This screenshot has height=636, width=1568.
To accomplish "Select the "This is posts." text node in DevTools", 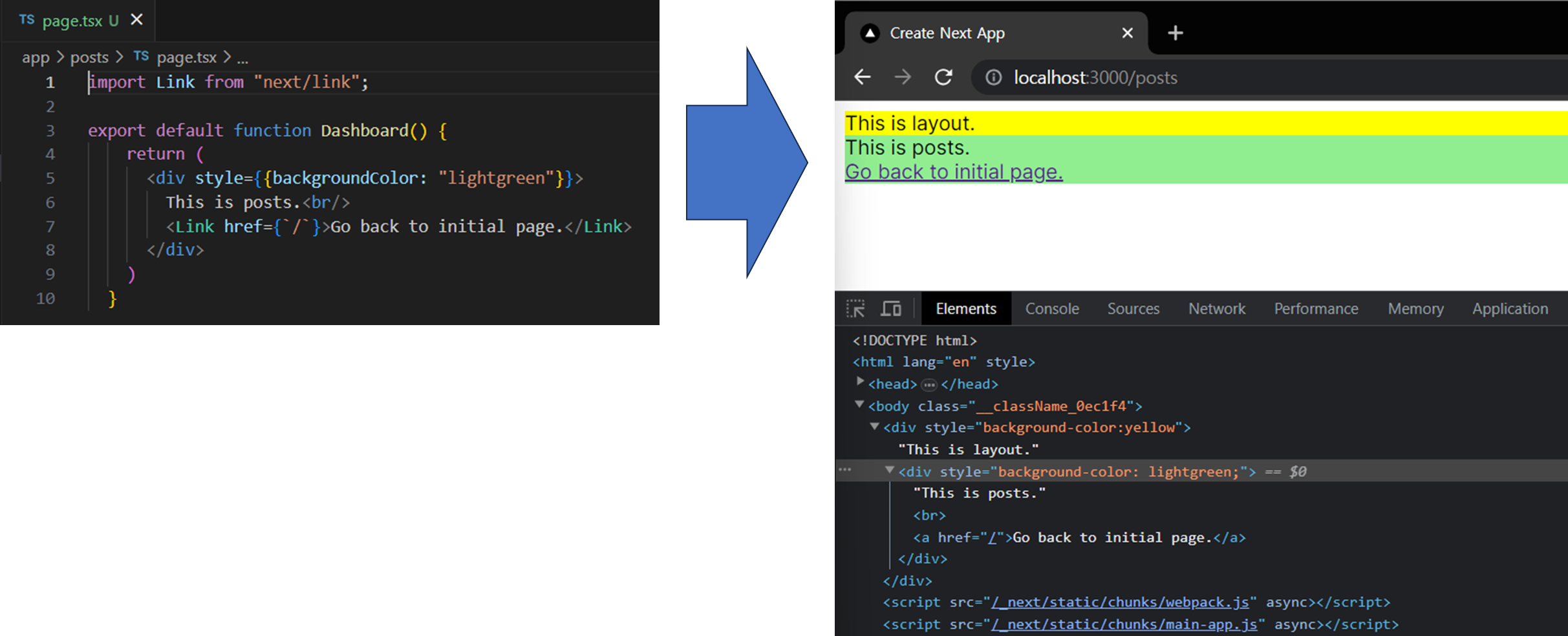I will [x=979, y=493].
